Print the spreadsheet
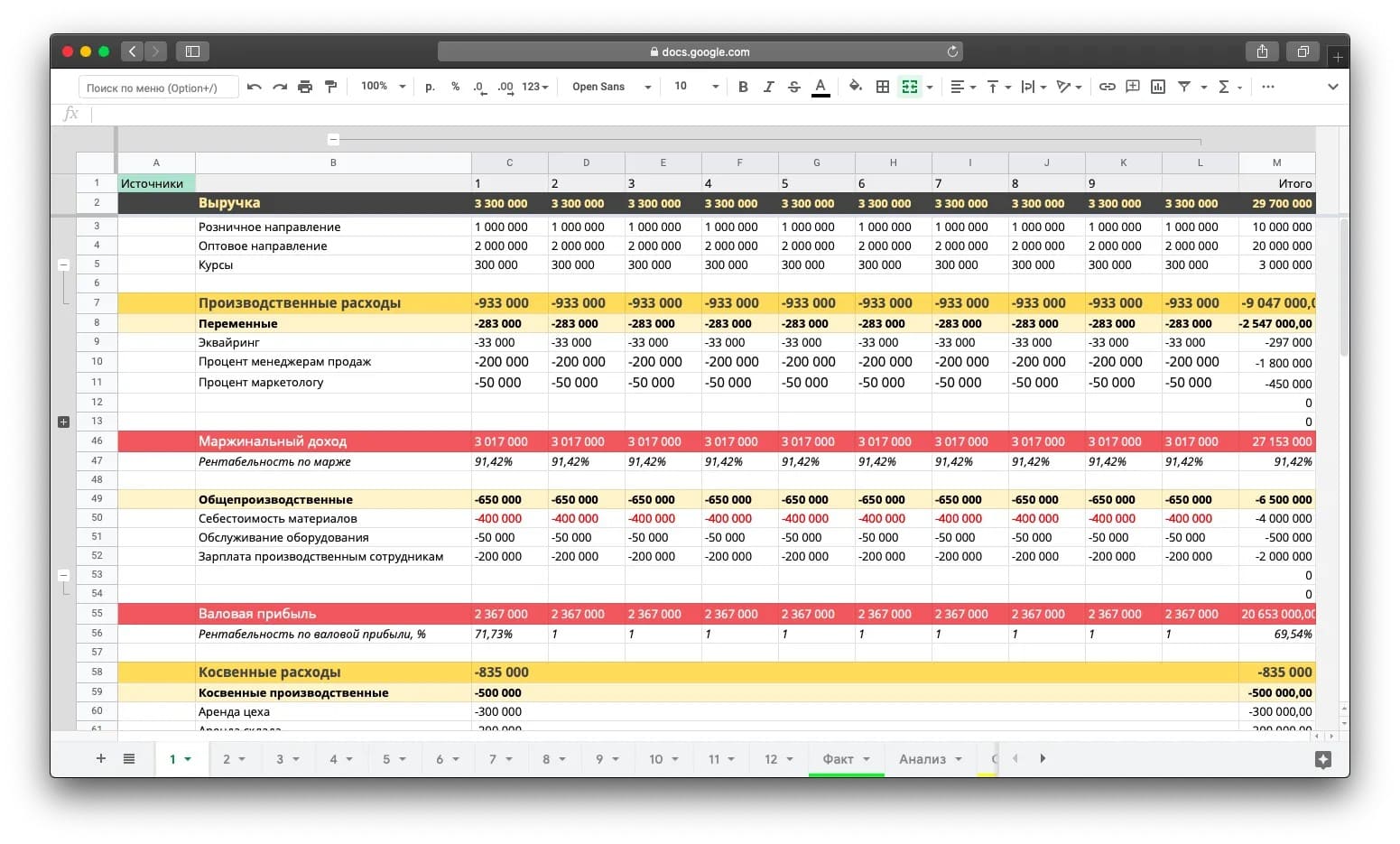Viewport: 1400px width, 844px height. (305, 87)
